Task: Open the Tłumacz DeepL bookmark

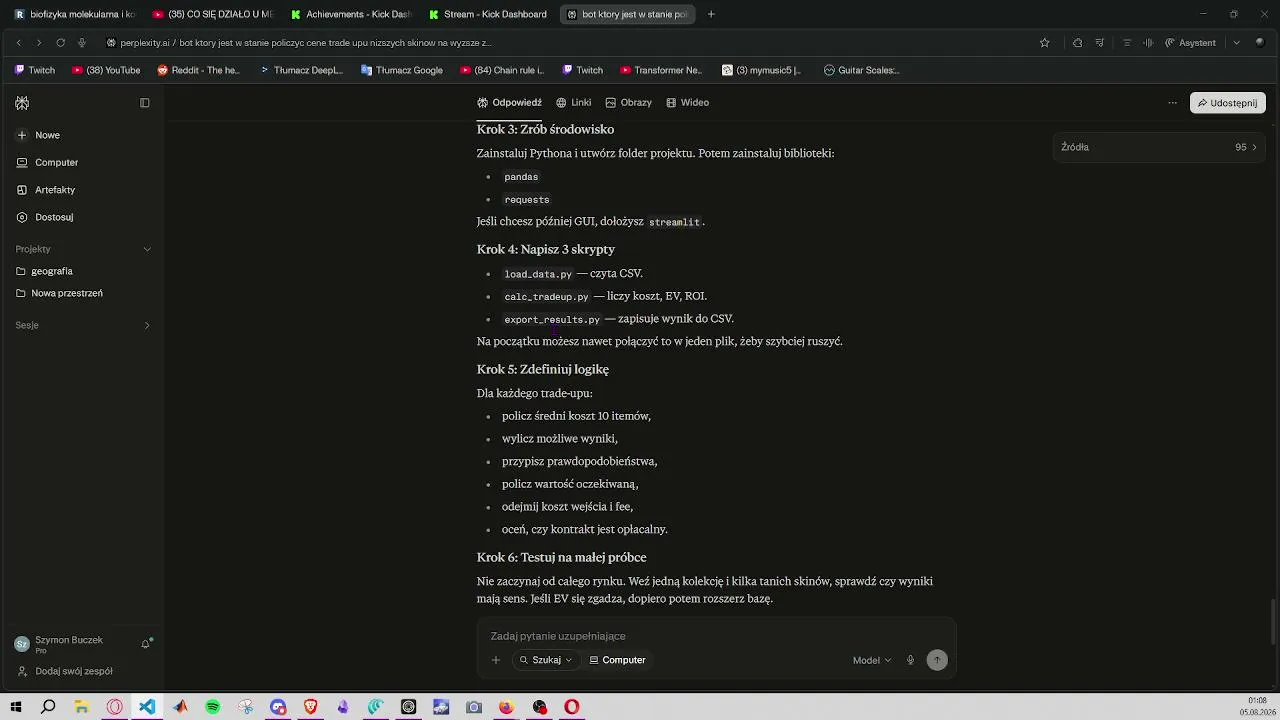Action: pyautogui.click(x=301, y=70)
